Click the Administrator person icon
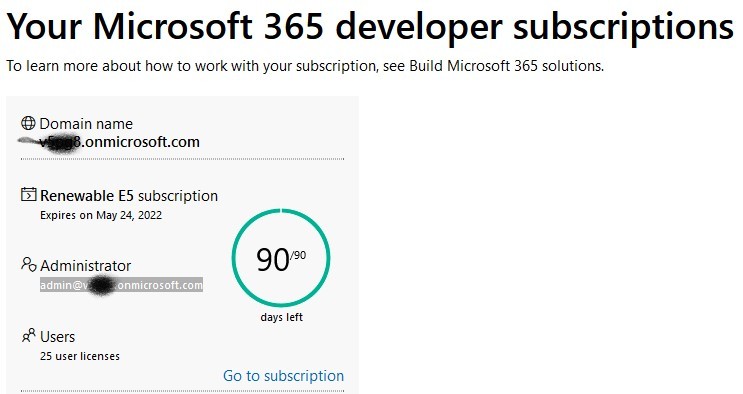743x394 pixels. 28,265
